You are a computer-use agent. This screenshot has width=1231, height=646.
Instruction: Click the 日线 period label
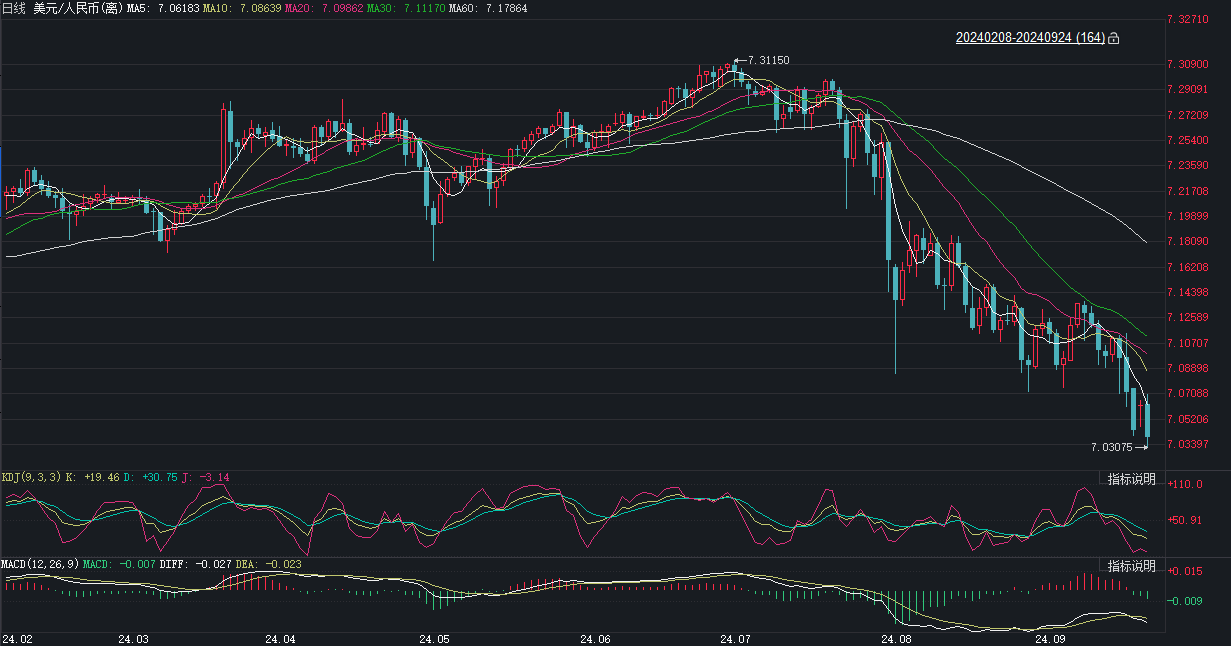point(14,8)
